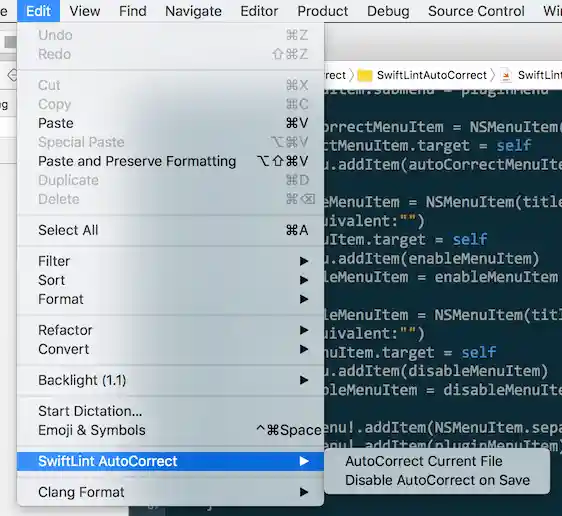Expand the Format submenu
The width and height of the screenshot is (562, 516).
coord(170,299)
